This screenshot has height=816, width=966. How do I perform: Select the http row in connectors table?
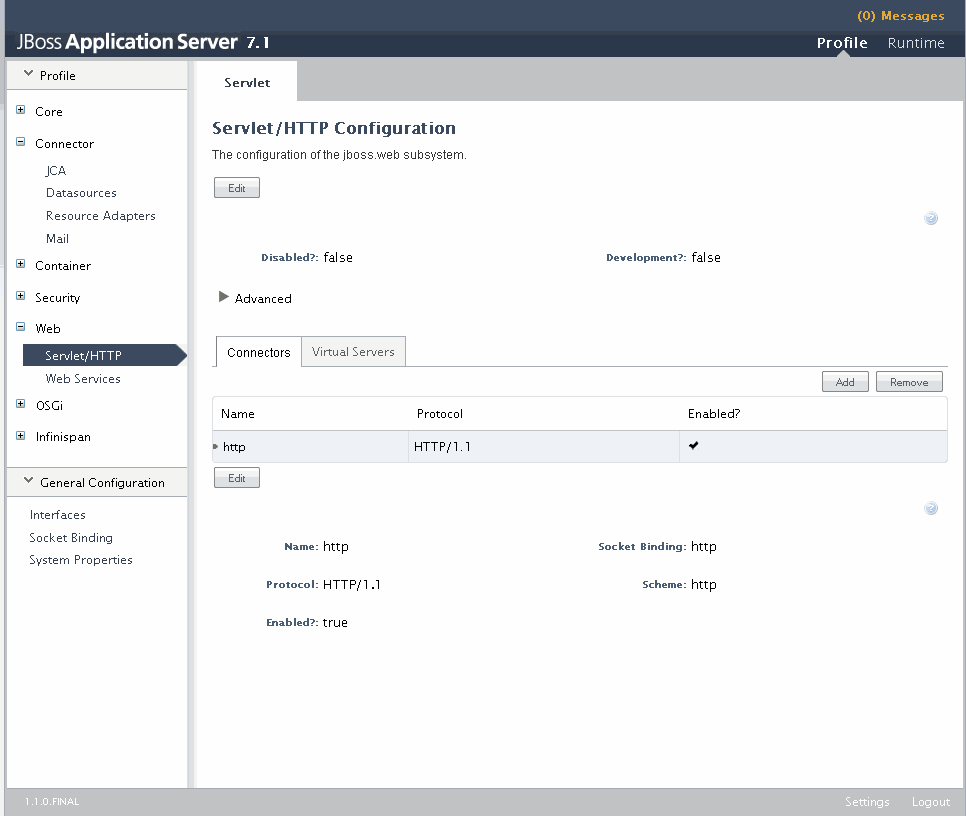coord(580,446)
